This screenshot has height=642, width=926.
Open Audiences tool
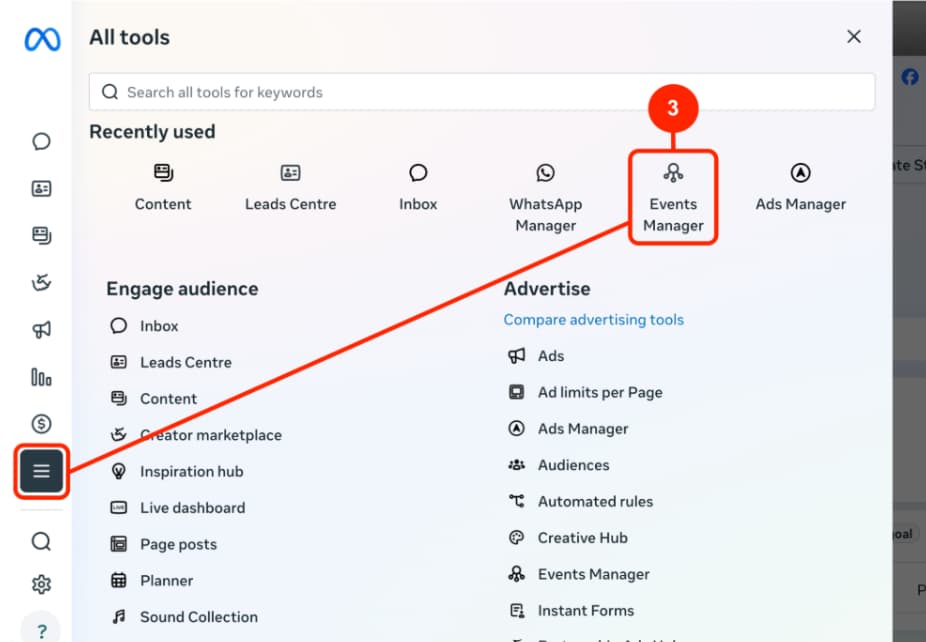point(558,465)
